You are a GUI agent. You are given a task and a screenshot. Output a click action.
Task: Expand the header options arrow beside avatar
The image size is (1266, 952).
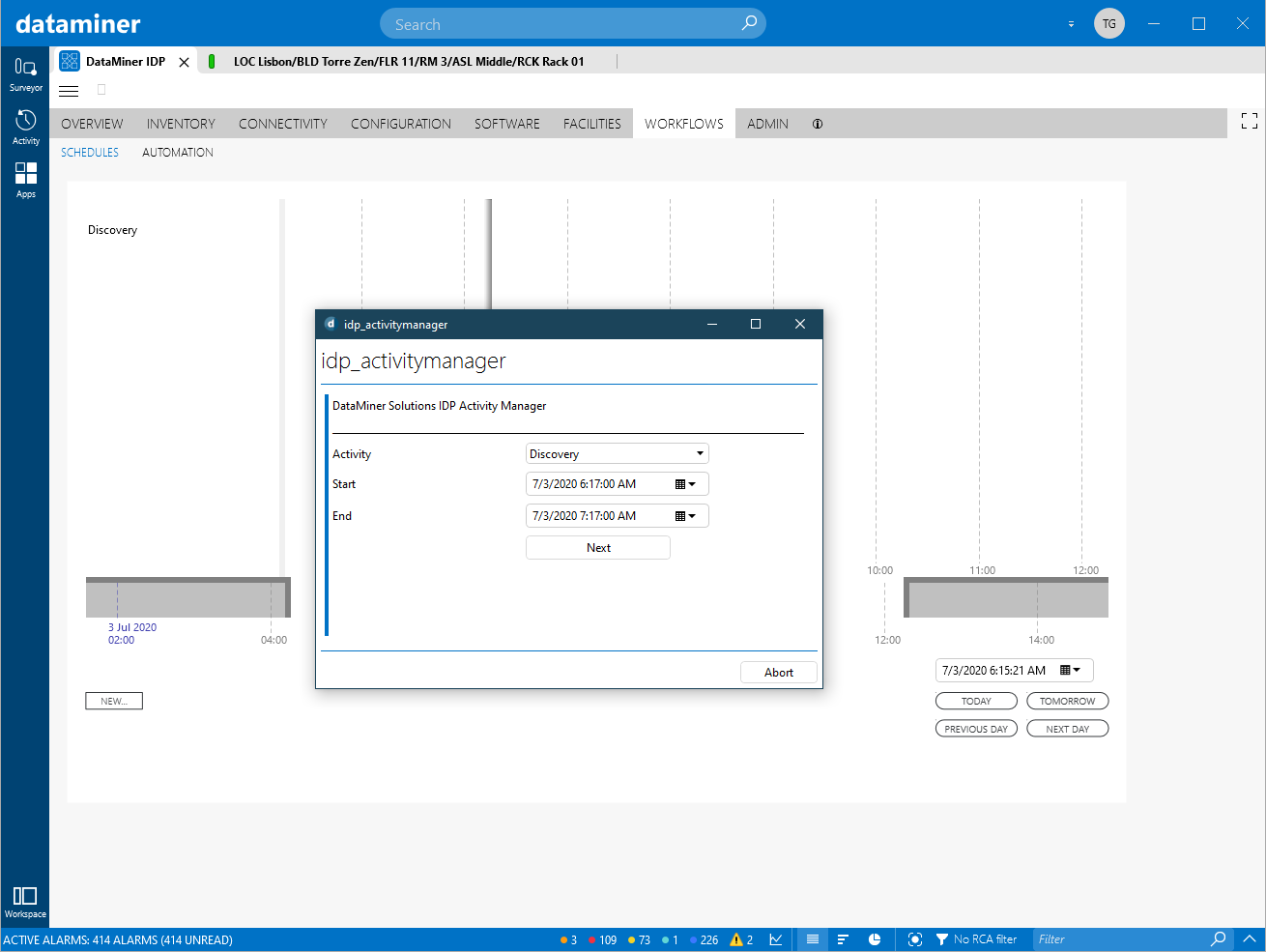point(1071,24)
